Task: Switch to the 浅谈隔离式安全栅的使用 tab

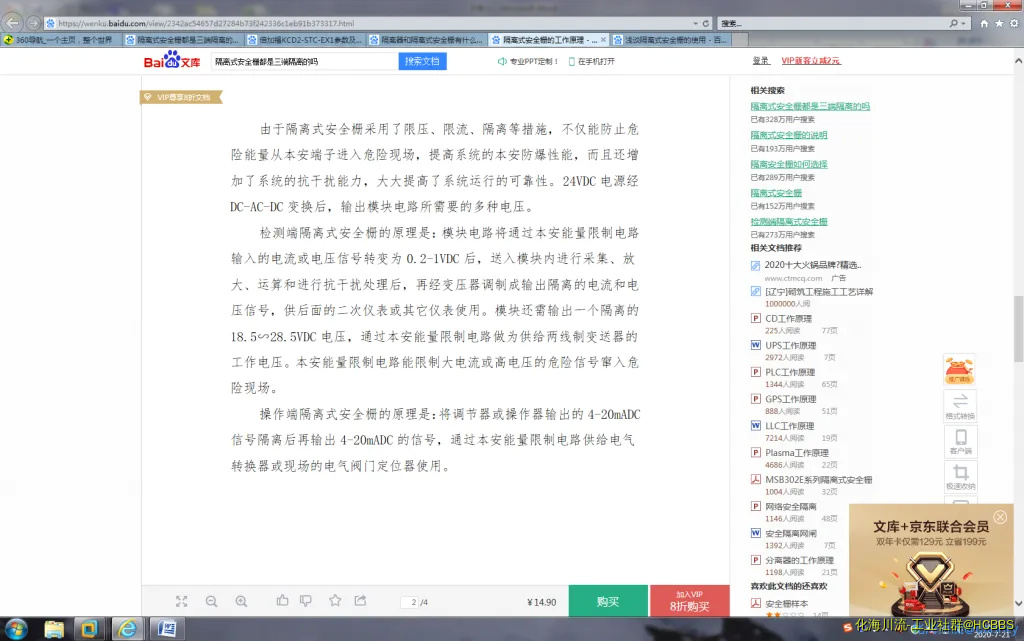Action: pyautogui.click(x=670, y=40)
